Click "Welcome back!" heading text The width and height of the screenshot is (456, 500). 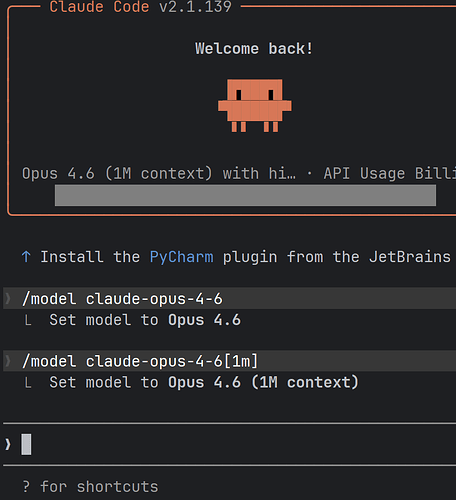click(254, 49)
